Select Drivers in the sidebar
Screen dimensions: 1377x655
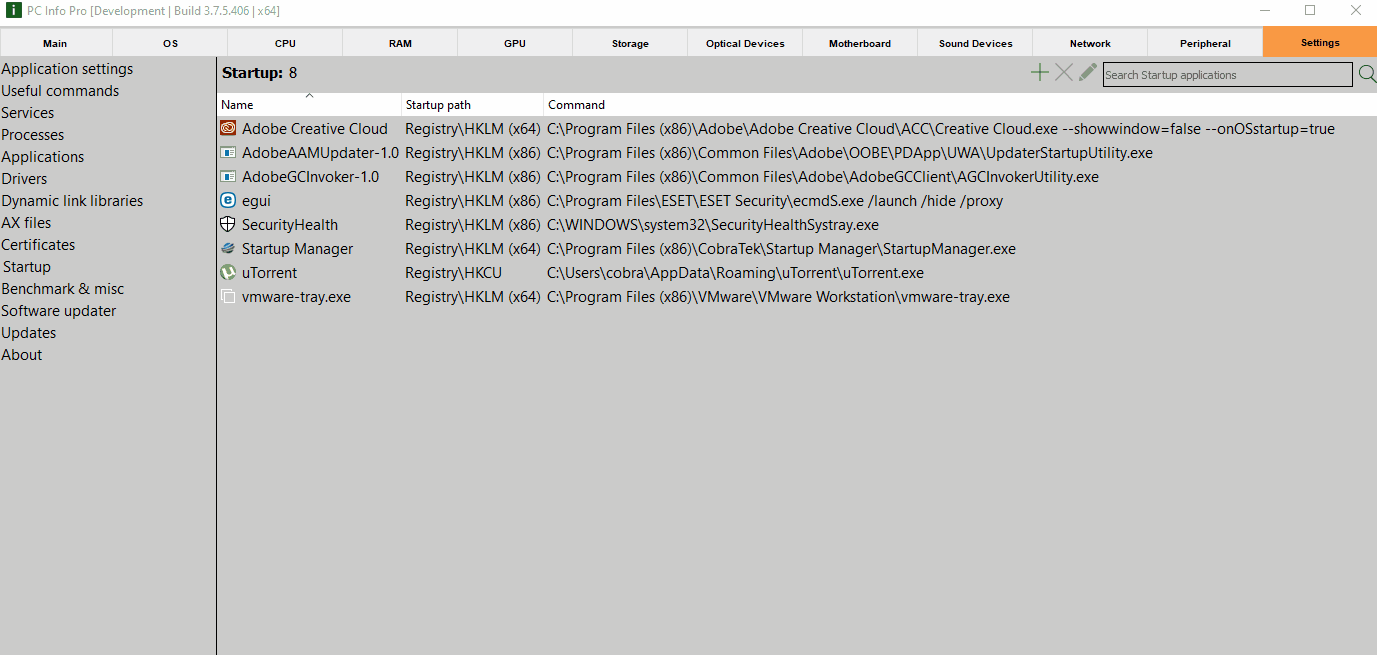tap(24, 179)
